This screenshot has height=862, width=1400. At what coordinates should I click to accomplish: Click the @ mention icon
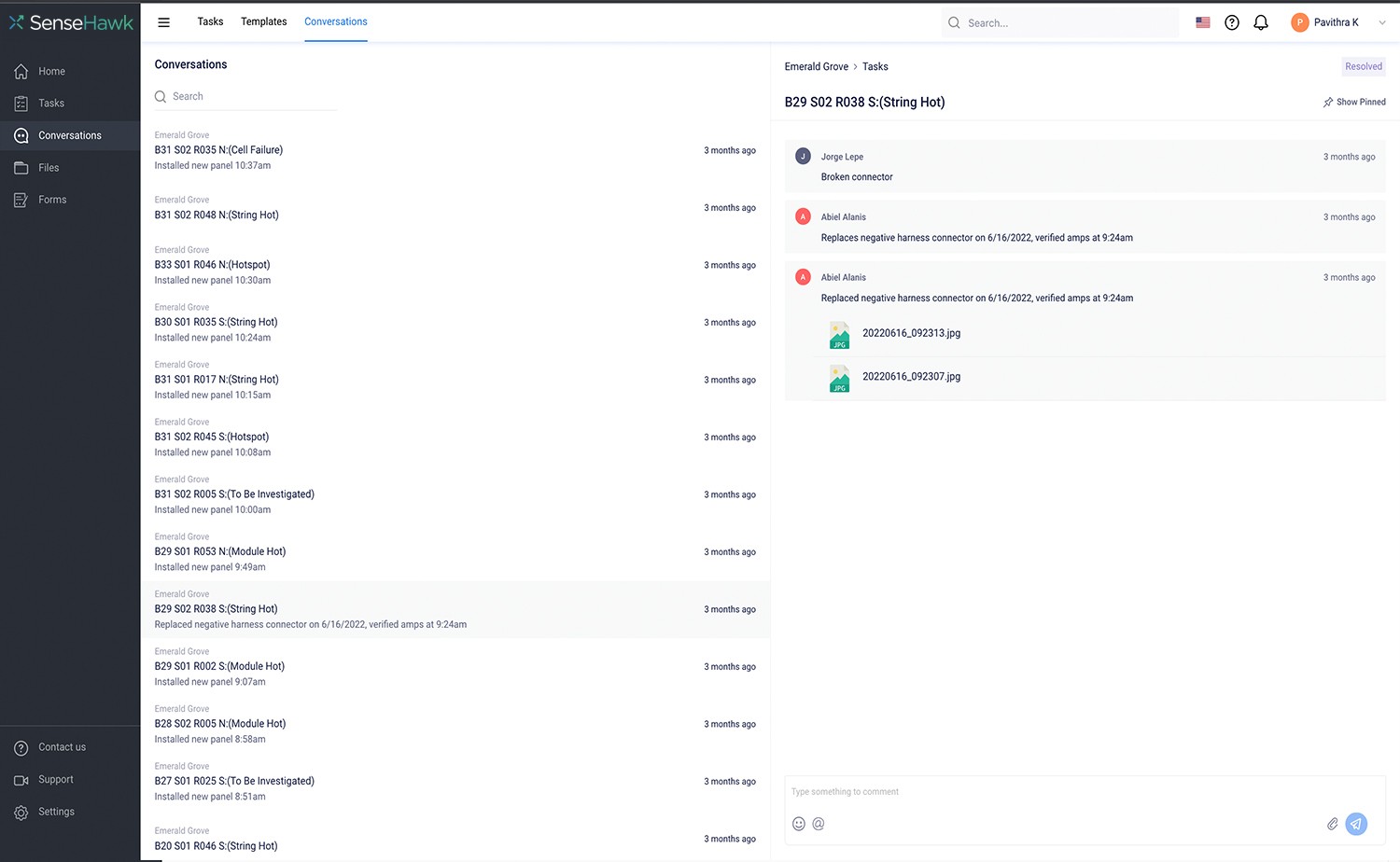[x=819, y=824]
